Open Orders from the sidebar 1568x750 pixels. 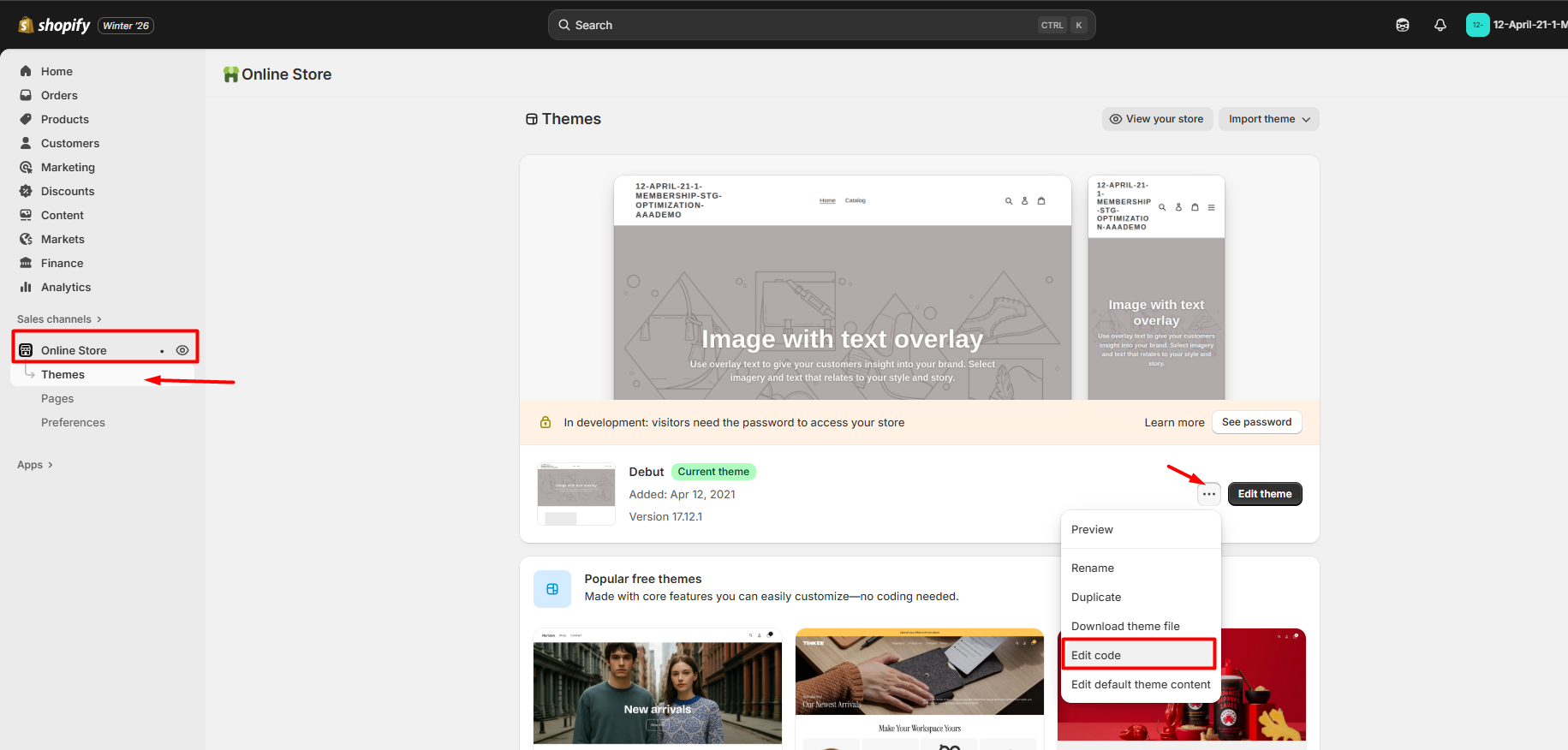click(59, 95)
